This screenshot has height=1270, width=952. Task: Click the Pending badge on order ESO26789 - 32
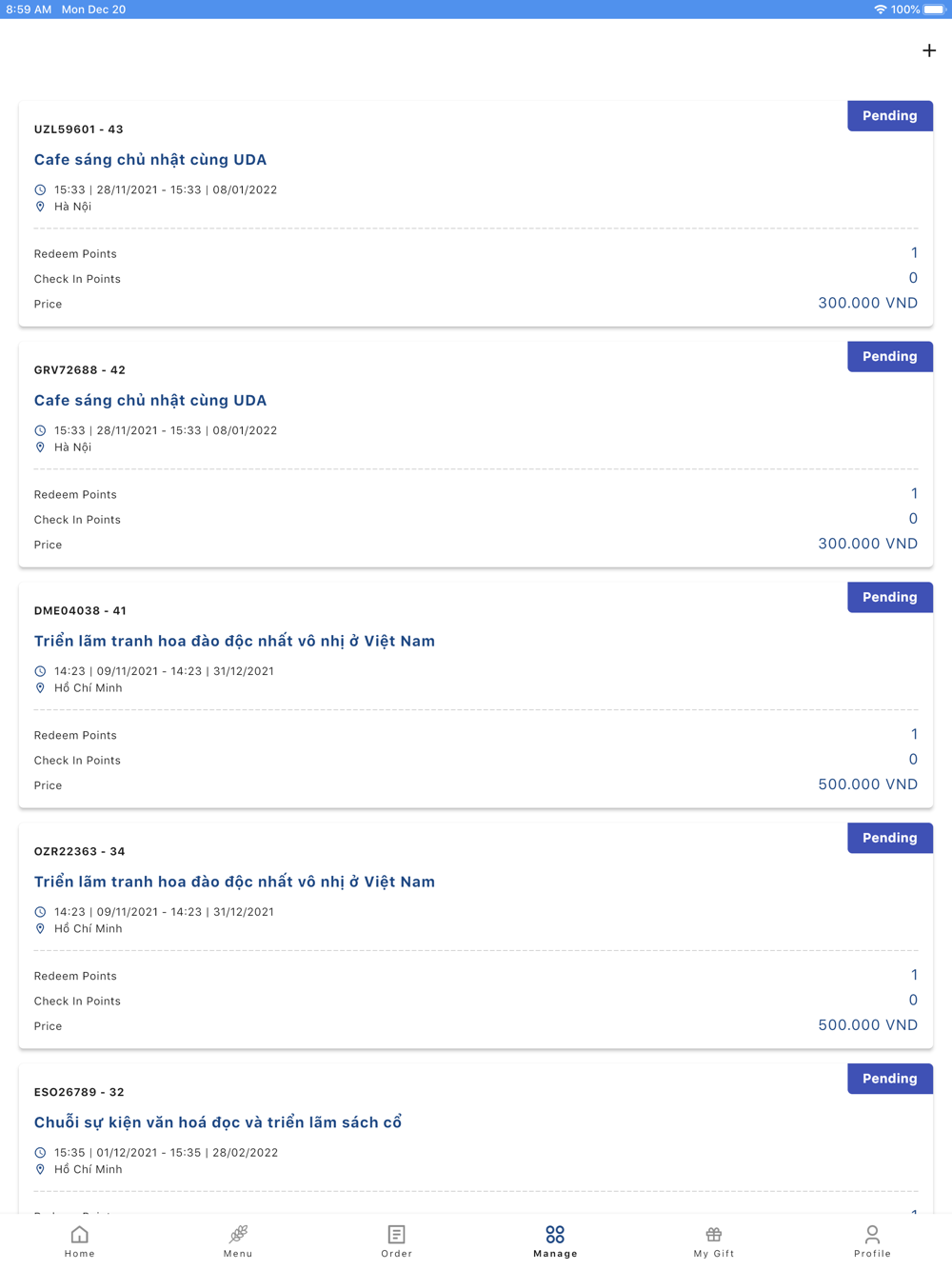pyautogui.click(x=890, y=1080)
